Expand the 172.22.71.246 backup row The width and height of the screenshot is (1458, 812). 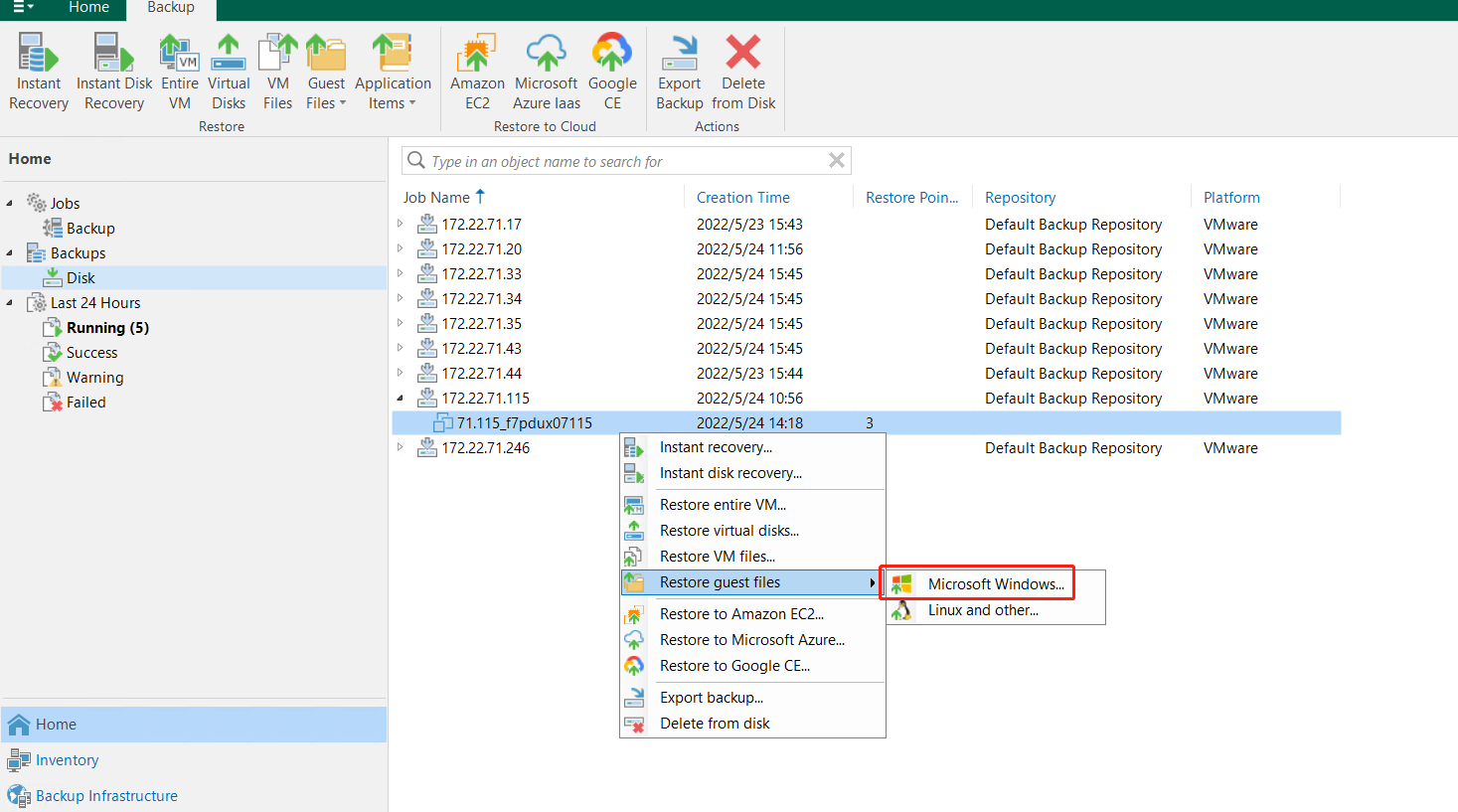point(401,447)
